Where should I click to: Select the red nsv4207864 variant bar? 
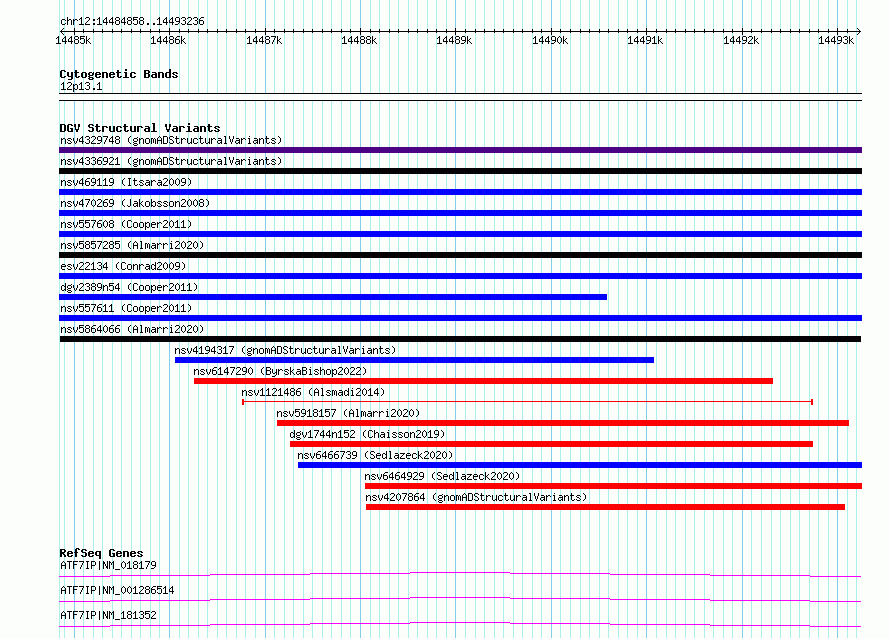coord(606,507)
